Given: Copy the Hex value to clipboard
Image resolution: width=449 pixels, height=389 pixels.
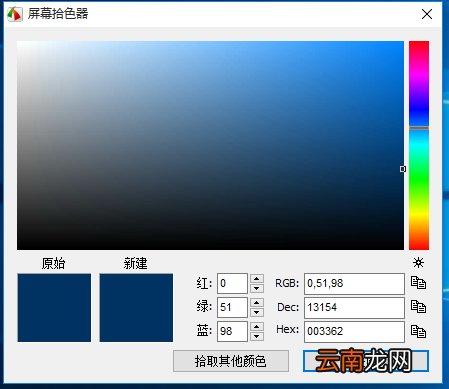Looking at the screenshot, I should pyautogui.click(x=418, y=331).
